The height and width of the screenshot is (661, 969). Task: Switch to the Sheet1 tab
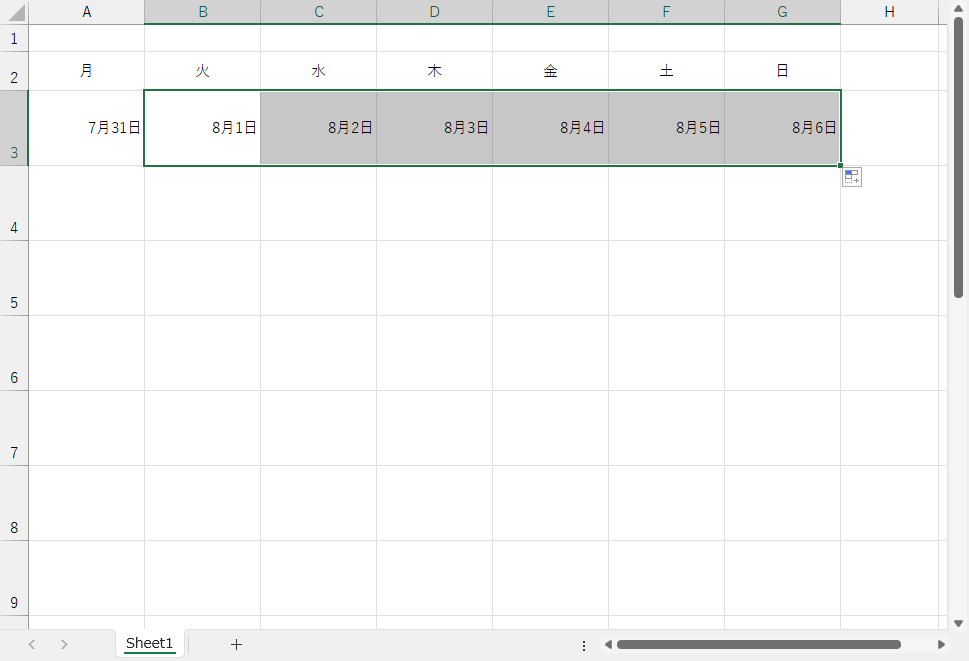[x=150, y=643]
